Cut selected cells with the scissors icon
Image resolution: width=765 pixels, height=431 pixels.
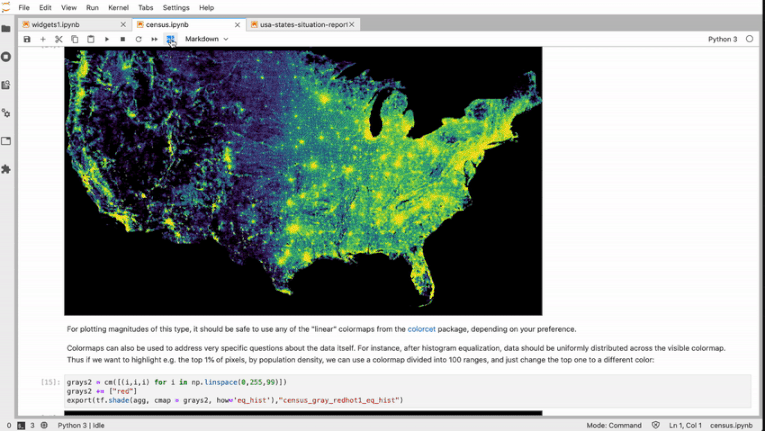click(x=59, y=39)
